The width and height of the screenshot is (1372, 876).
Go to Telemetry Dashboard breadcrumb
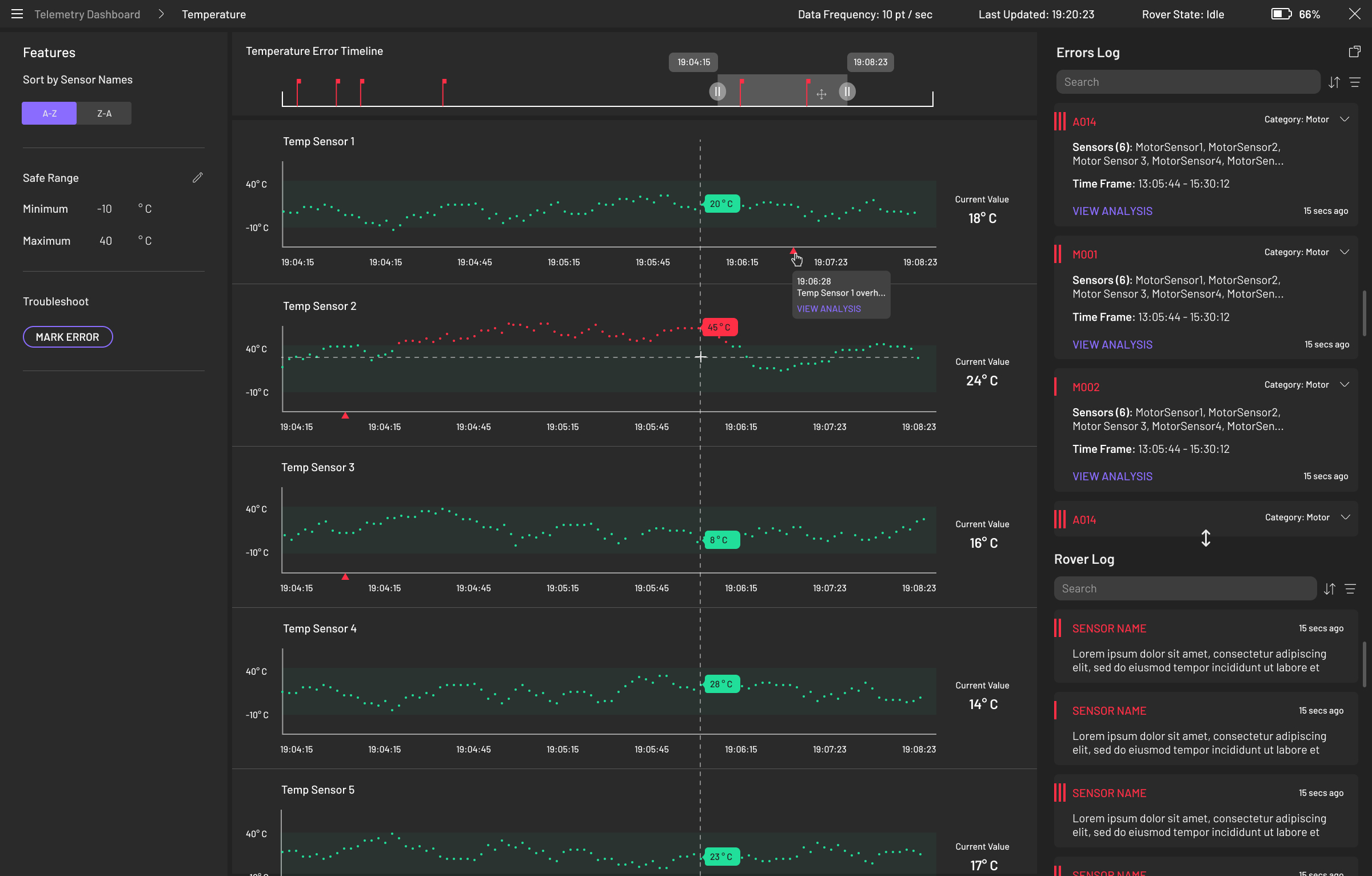(87, 14)
